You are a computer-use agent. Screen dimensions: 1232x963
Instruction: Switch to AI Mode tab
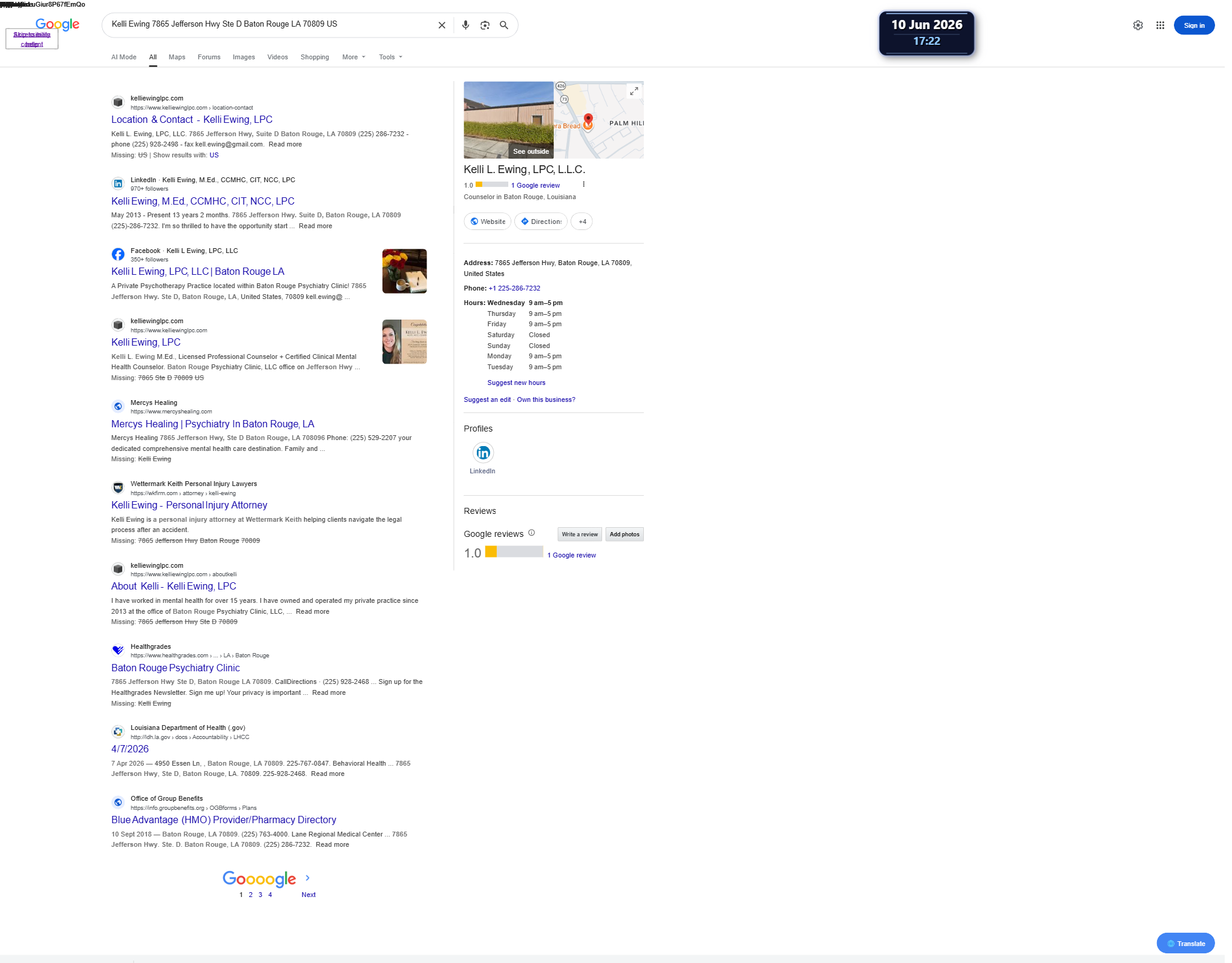pyautogui.click(x=124, y=57)
